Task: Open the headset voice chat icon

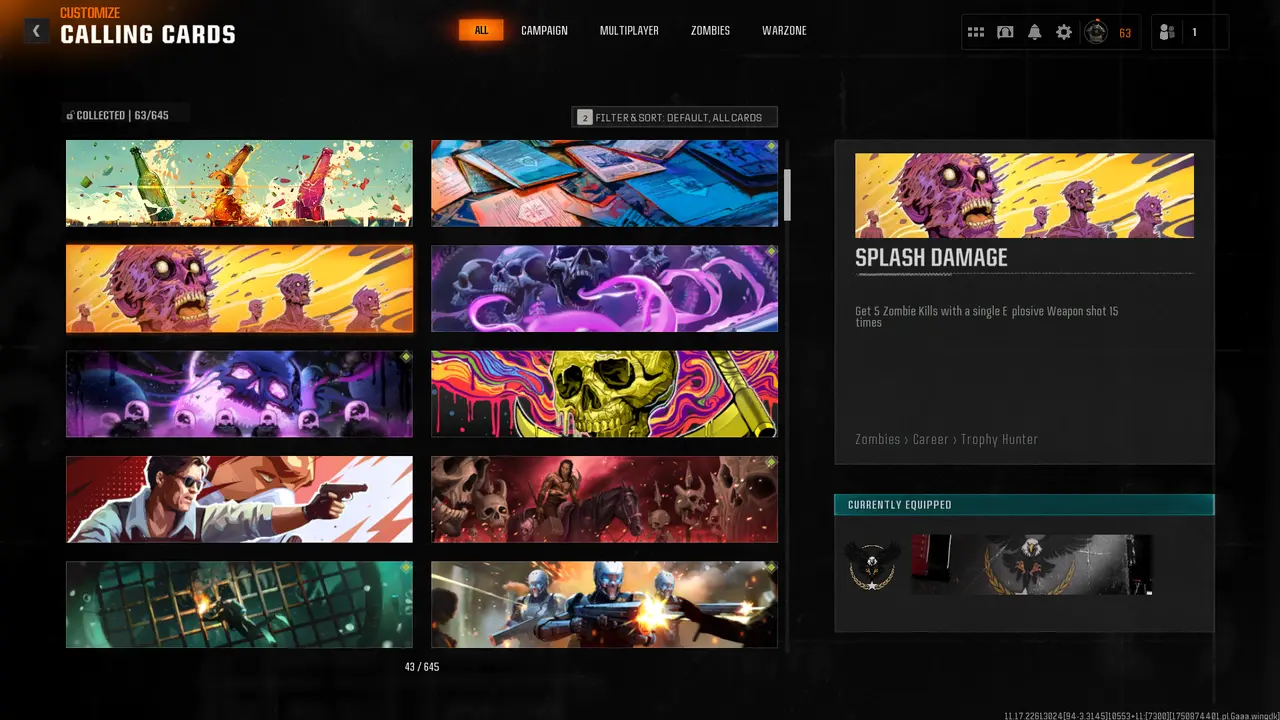Action: tap(1005, 32)
